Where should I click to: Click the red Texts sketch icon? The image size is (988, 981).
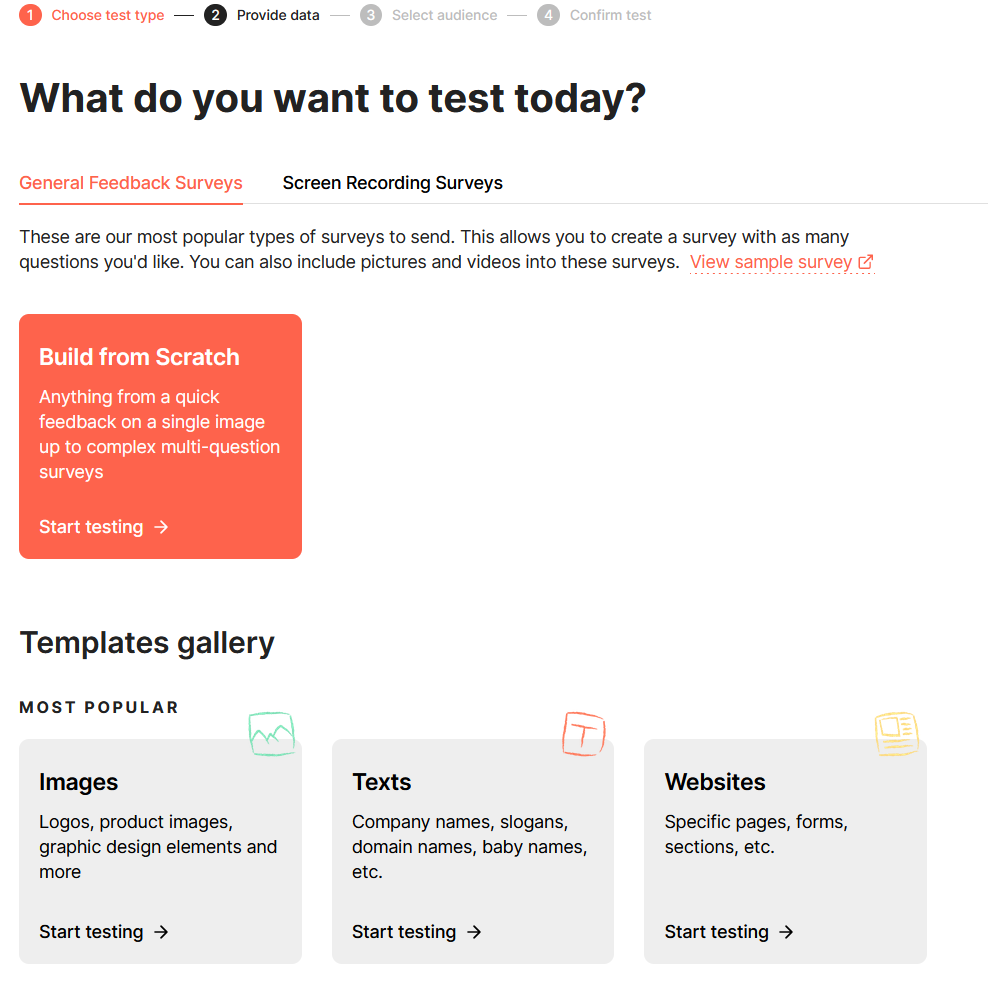point(584,733)
